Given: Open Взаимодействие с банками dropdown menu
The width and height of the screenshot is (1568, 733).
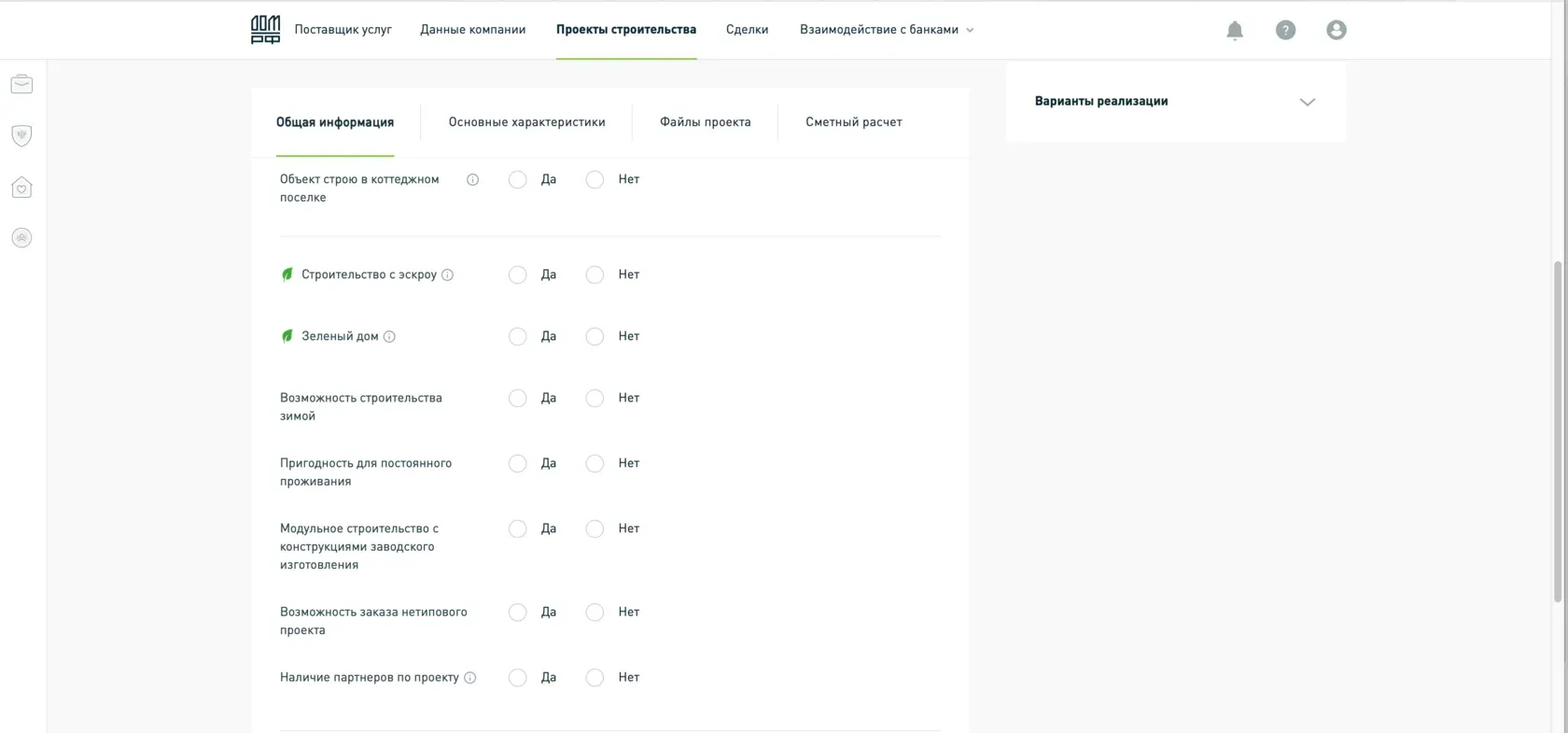Looking at the screenshot, I should click(886, 30).
